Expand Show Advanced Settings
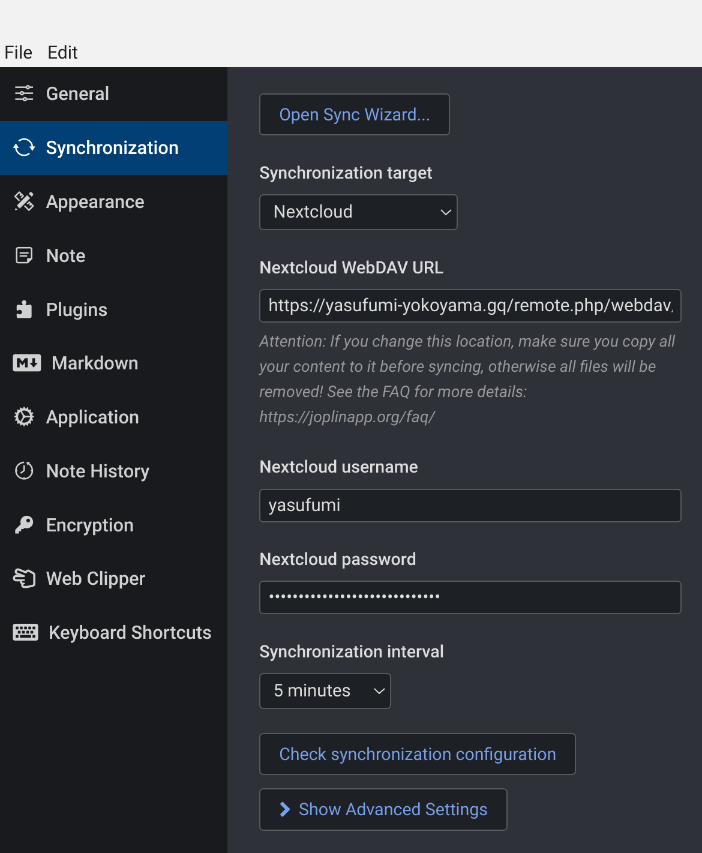 point(383,809)
